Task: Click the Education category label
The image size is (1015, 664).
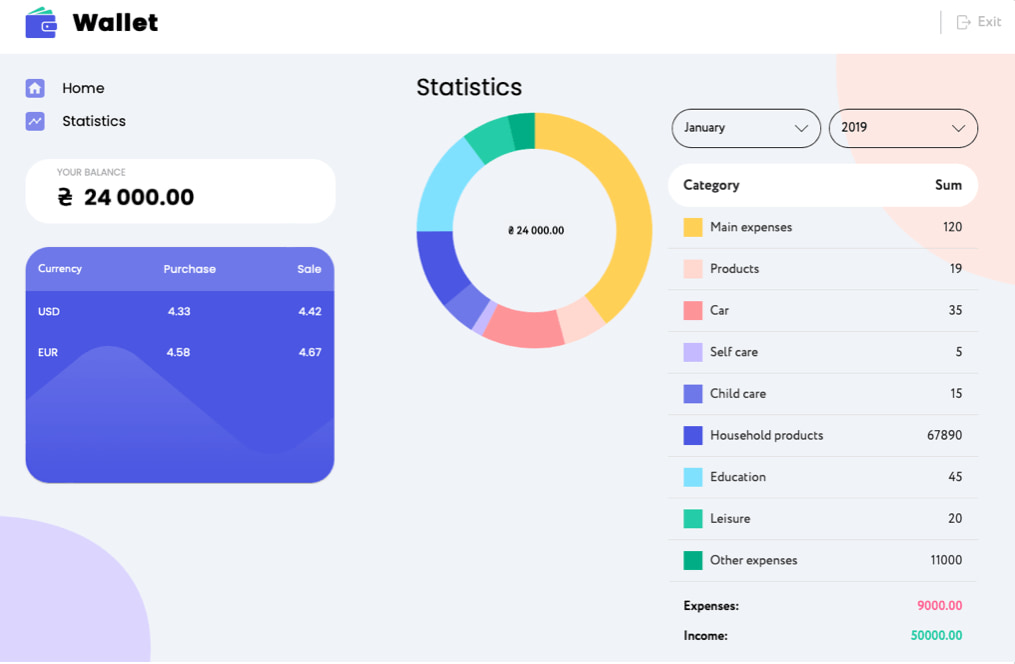Action: tap(737, 477)
